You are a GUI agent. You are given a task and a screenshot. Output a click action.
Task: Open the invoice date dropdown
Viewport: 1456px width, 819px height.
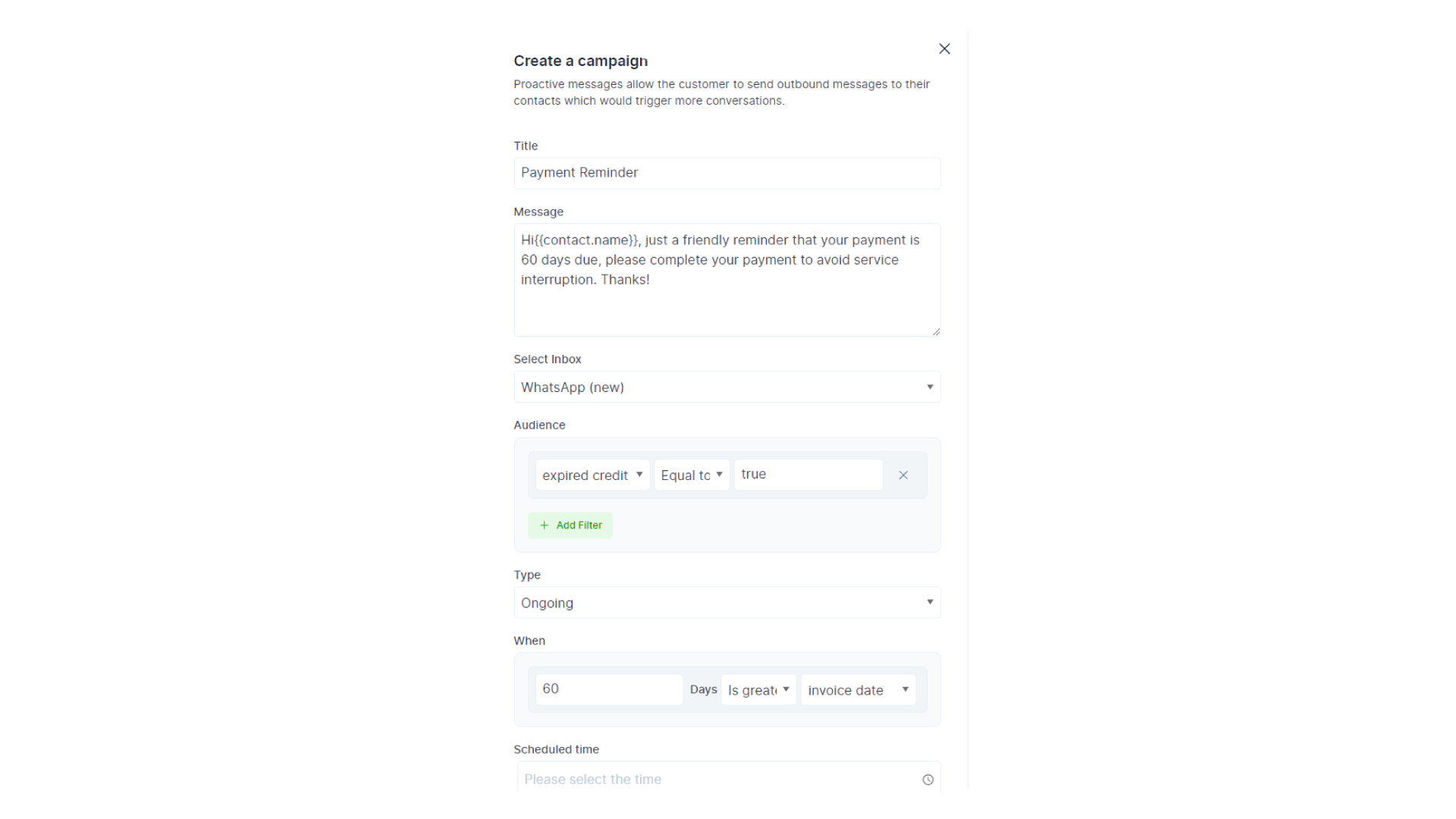click(858, 690)
